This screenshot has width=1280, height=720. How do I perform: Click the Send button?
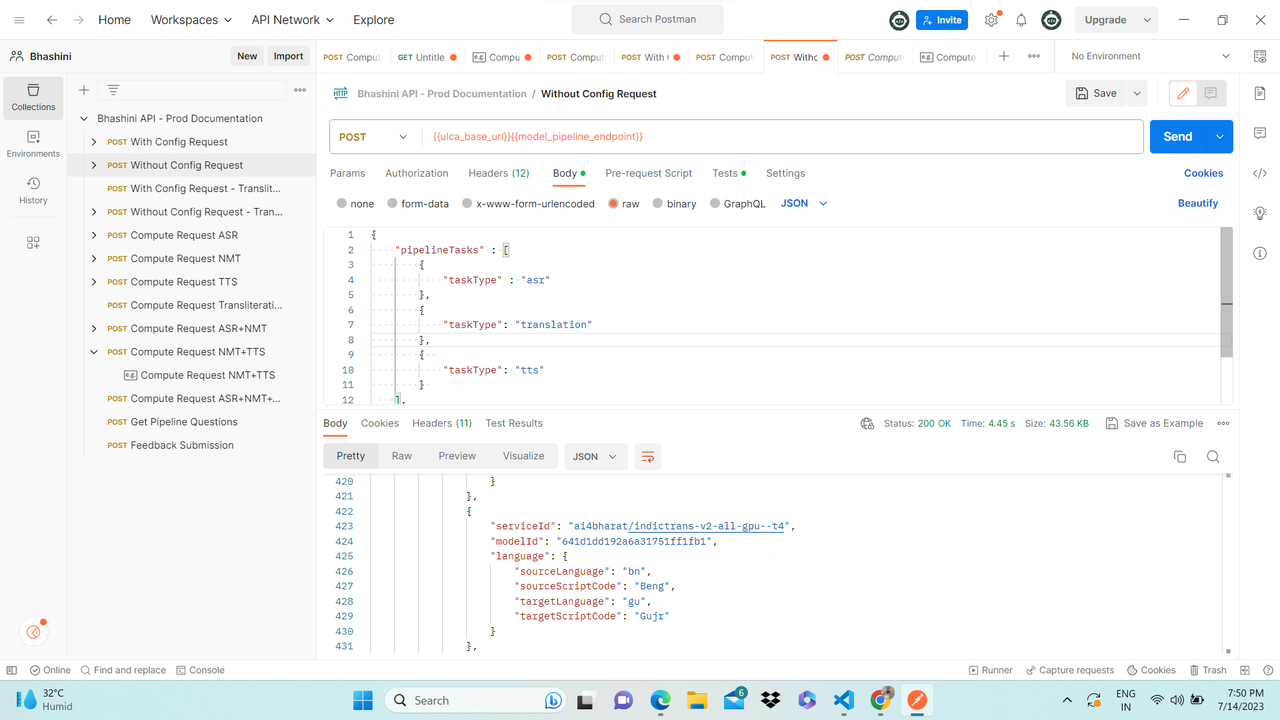click(1178, 137)
